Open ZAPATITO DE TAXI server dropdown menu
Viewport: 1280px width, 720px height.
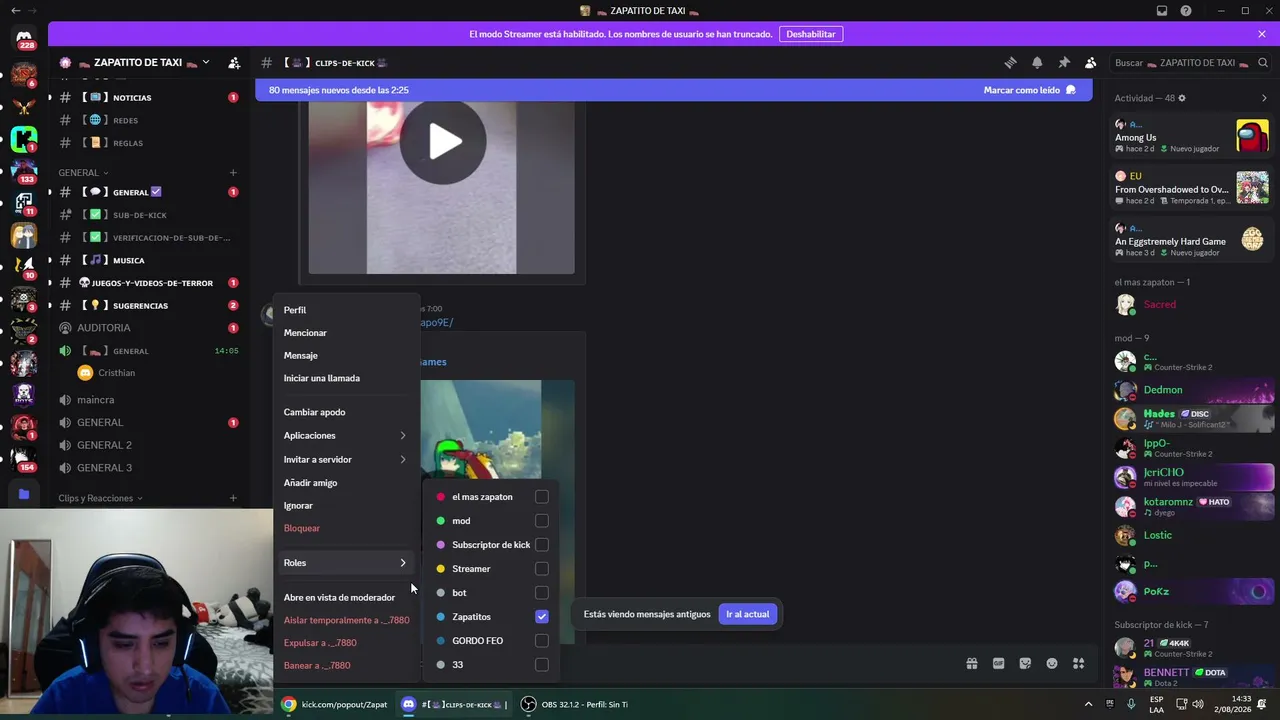click(206, 62)
